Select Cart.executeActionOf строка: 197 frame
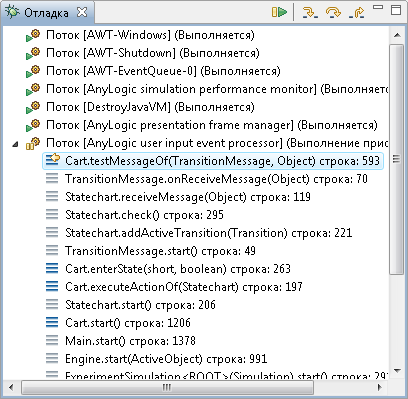 184,287
